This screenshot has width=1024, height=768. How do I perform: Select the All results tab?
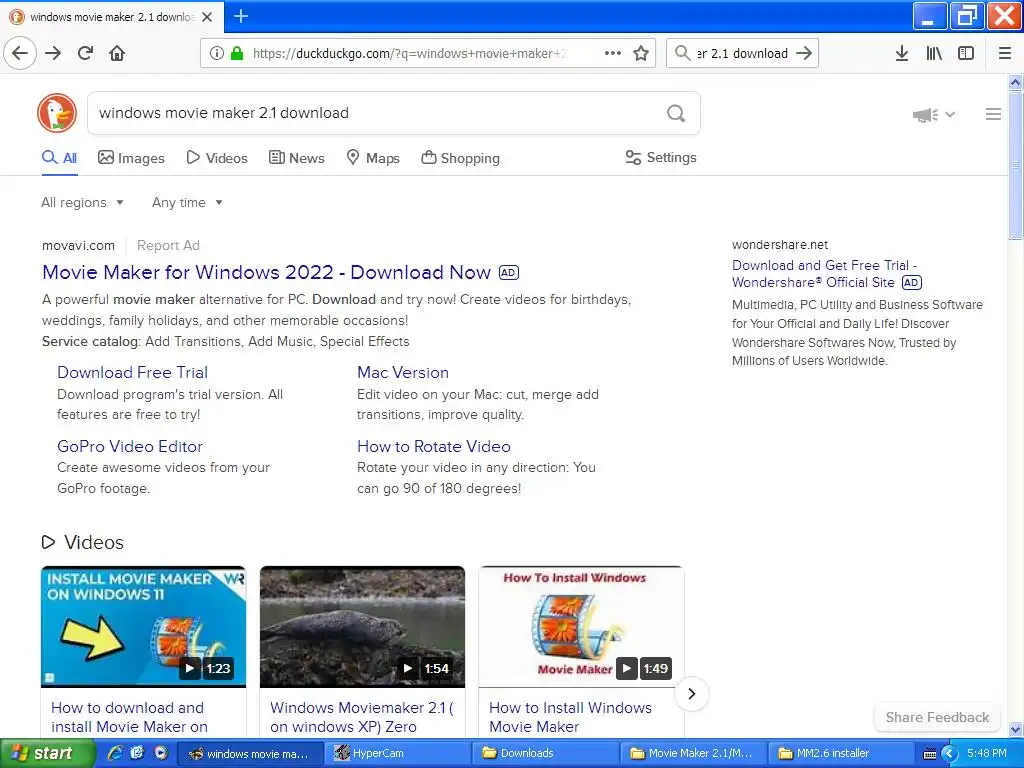pos(59,157)
